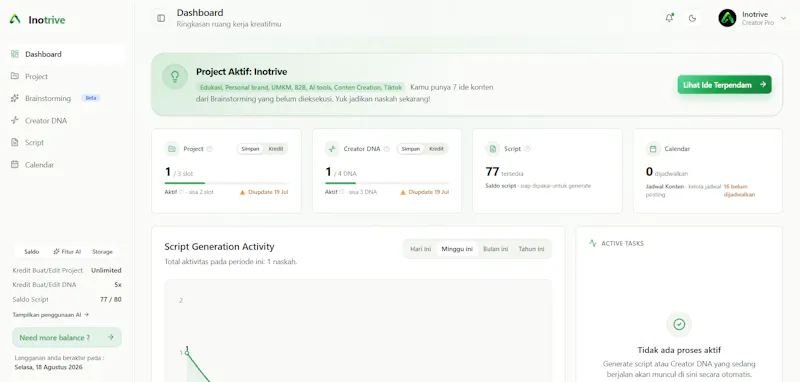Click the warning icon on Project card
Screen dimensions: 800x382
[x=243, y=193]
